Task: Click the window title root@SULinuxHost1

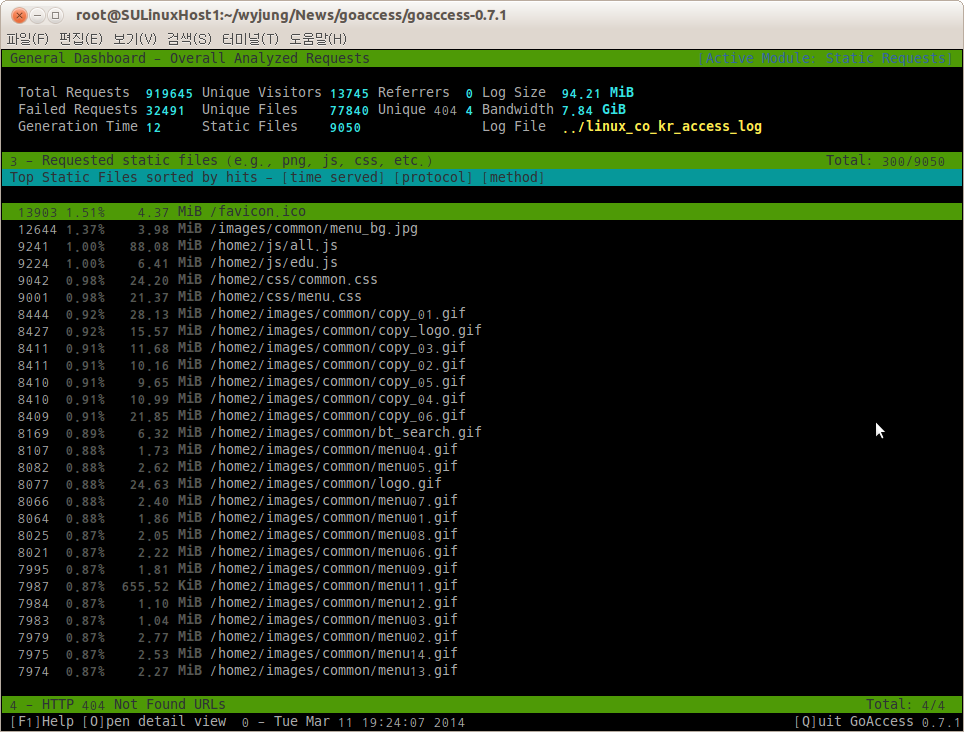Action: (291, 15)
